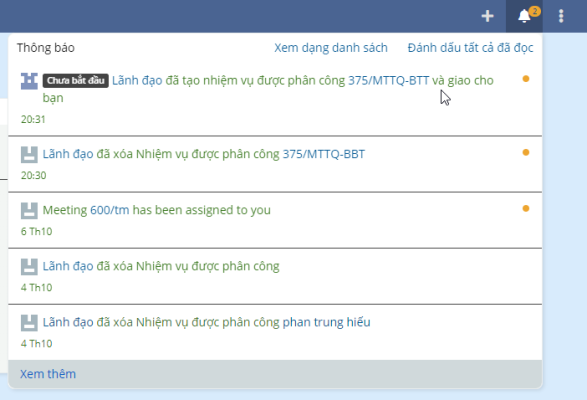Open the 375/MTTQ-BBT link in deleted notification
Screen dimensions: 587x400
tap(323, 154)
